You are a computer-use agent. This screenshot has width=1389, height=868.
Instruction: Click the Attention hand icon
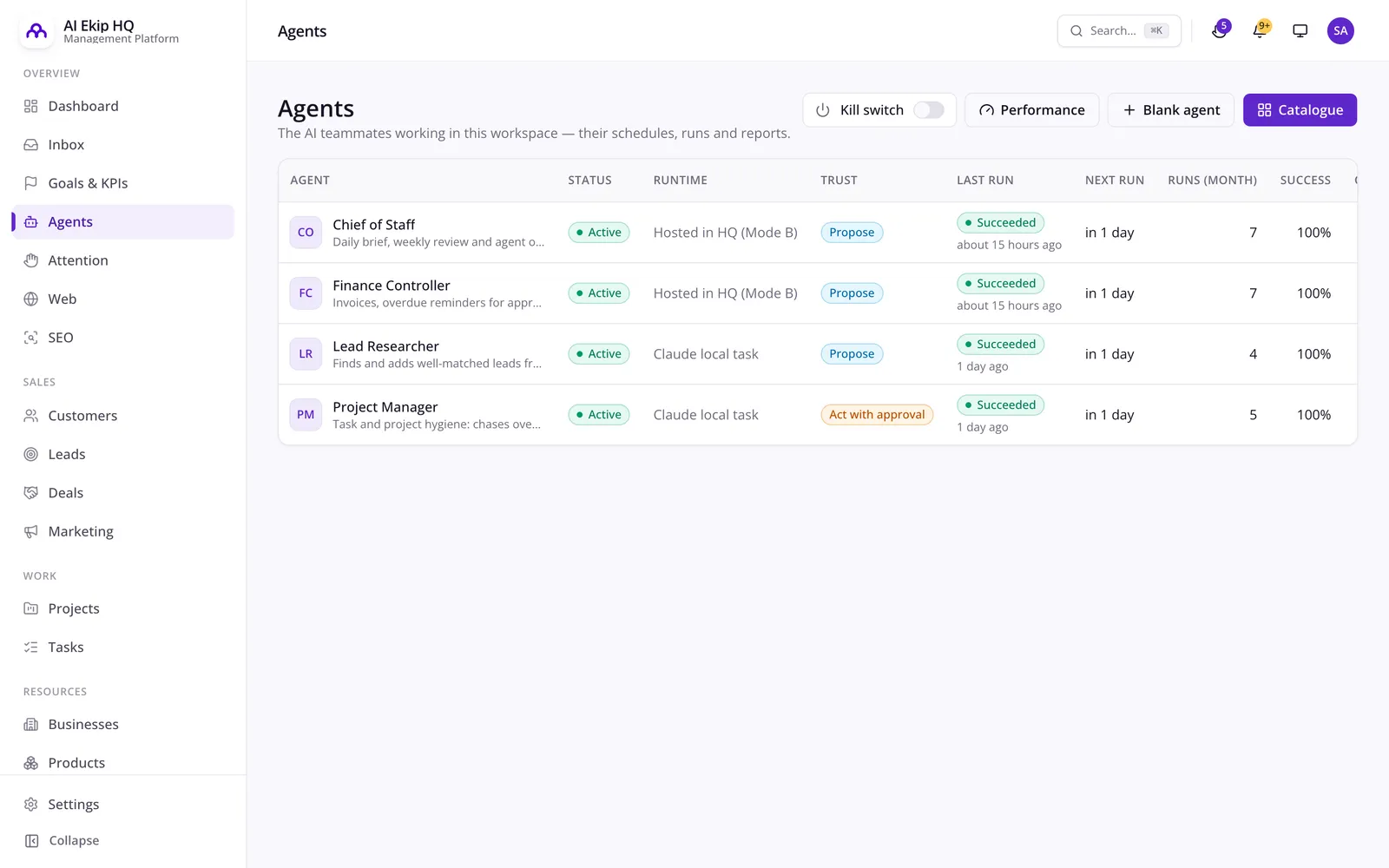[31, 260]
